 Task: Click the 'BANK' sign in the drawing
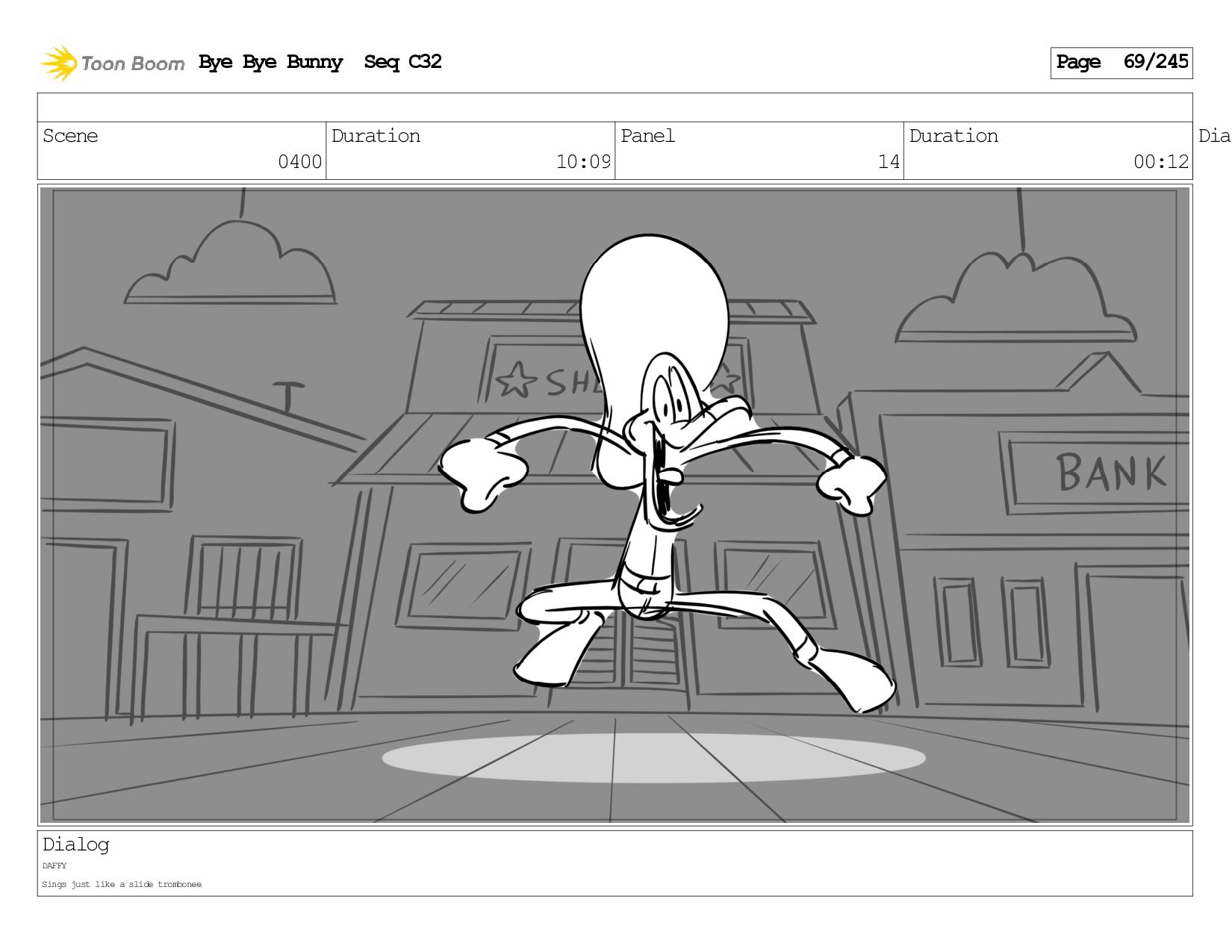(x=1111, y=473)
